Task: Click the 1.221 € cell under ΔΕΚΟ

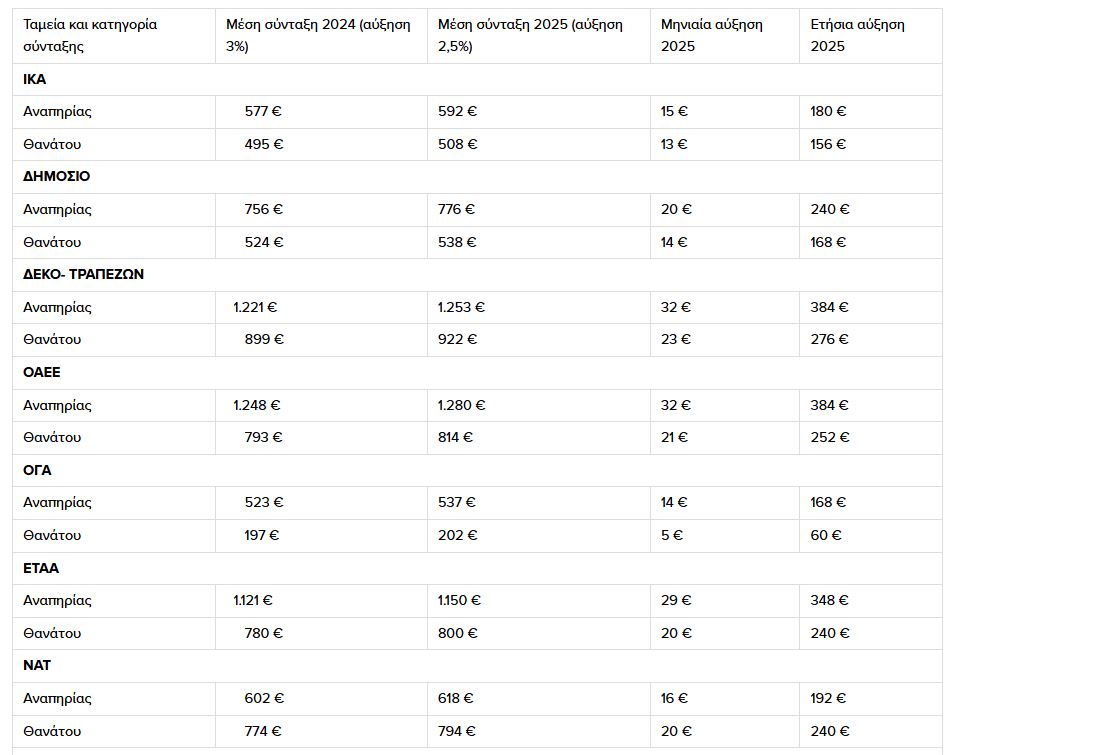Action: pyautogui.click(x=322, y=308)
